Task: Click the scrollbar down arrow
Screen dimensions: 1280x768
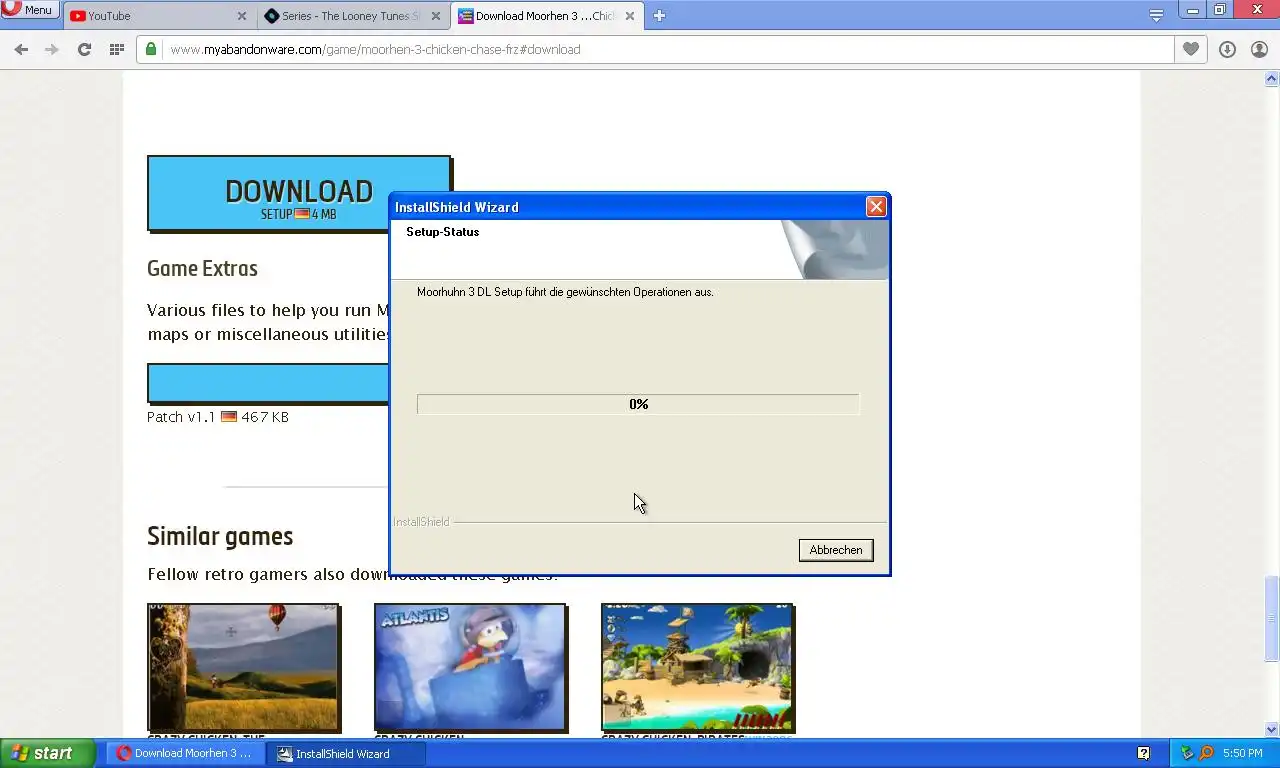Action: click(1271, 729)
